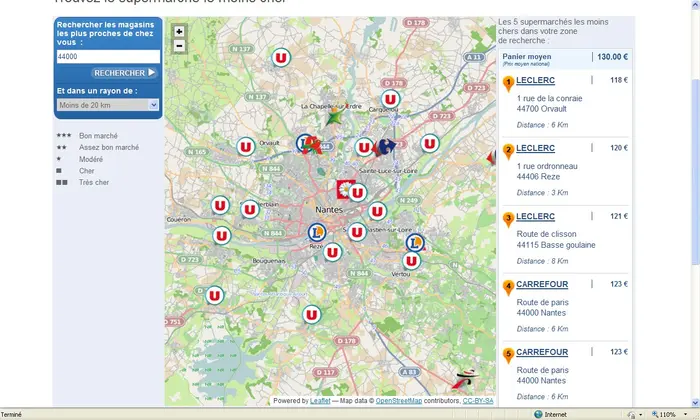Click 'Modéré' legend entry

91,159
